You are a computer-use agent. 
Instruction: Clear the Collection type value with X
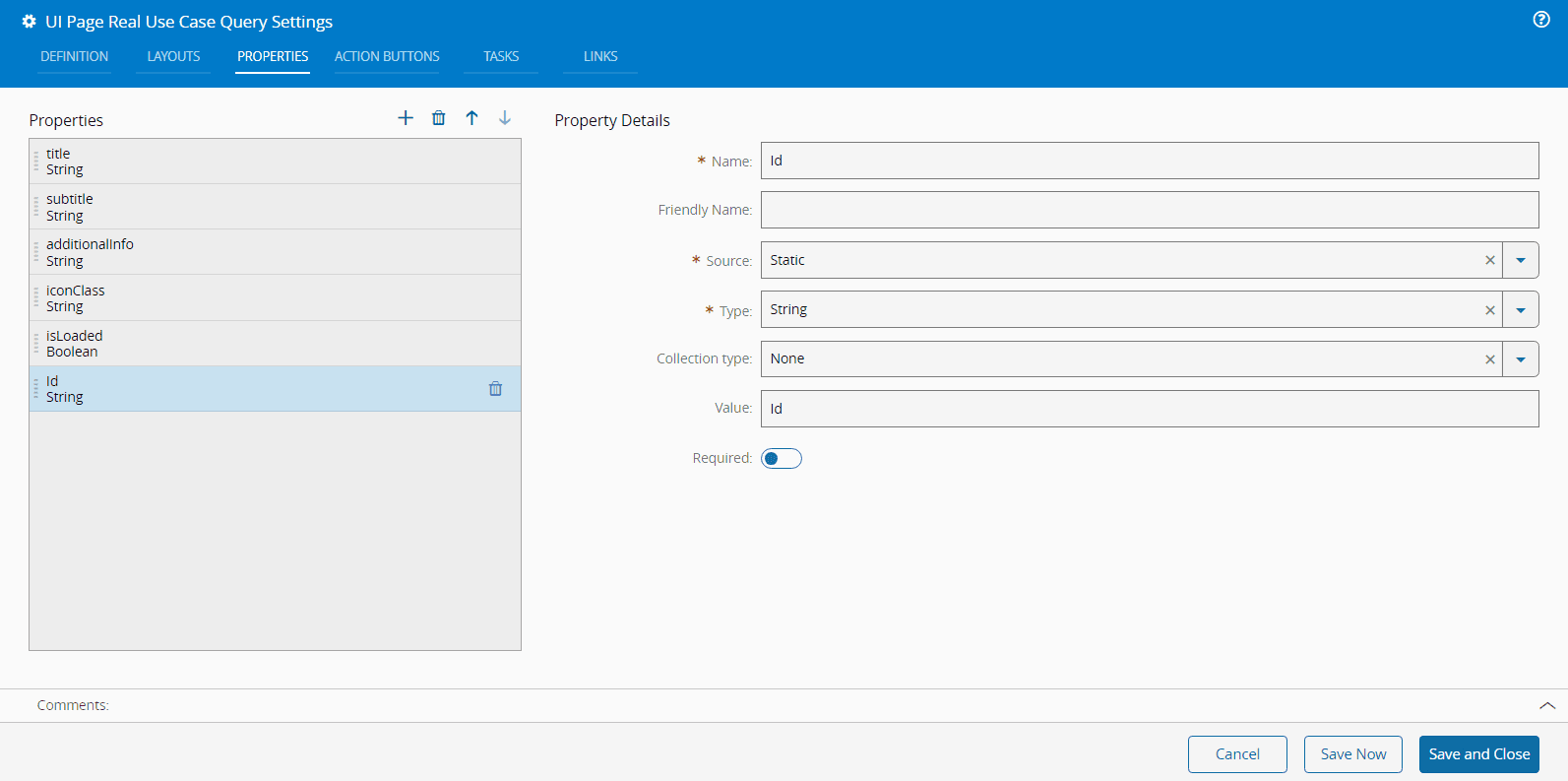(x=1490, y=359)
